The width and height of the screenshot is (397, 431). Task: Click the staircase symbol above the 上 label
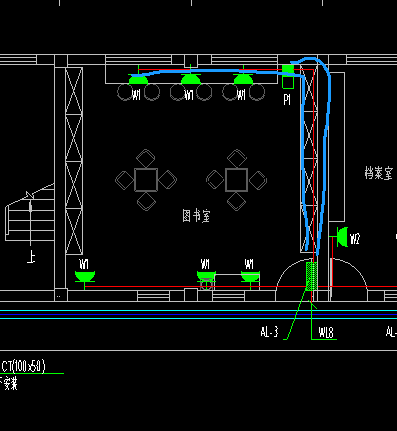point(30,212)
